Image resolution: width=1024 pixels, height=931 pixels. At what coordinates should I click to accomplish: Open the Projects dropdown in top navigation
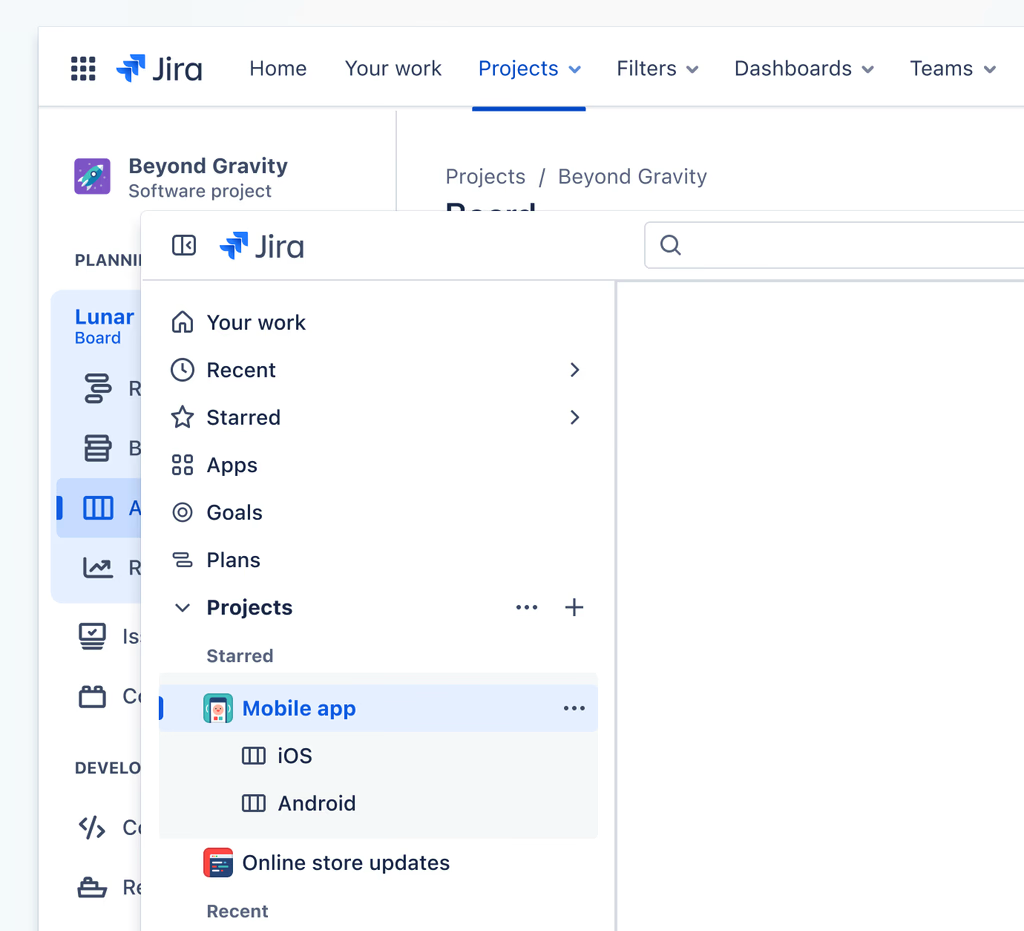click(529, 69)
